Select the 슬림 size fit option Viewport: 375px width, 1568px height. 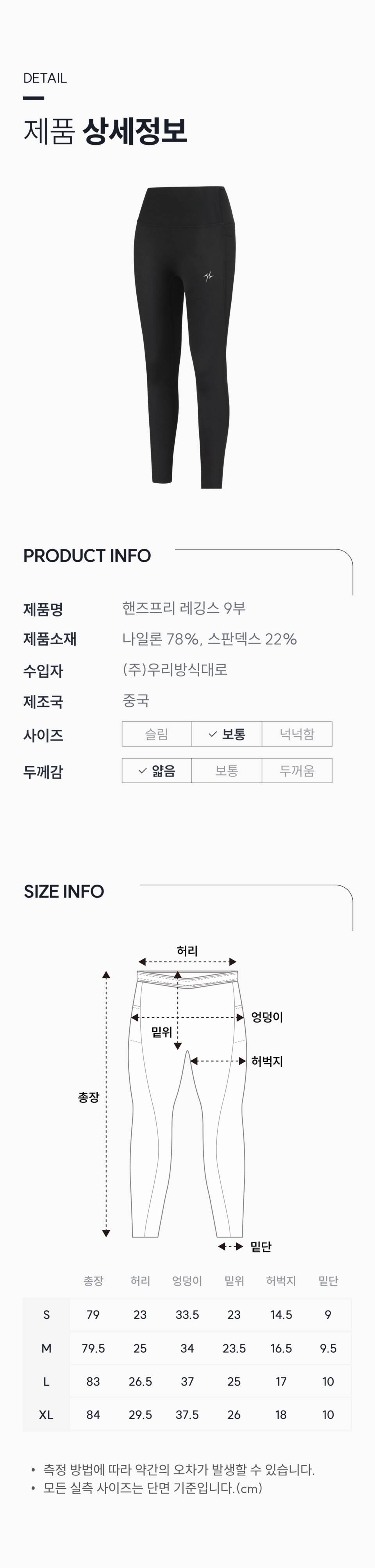pos(157,734)
